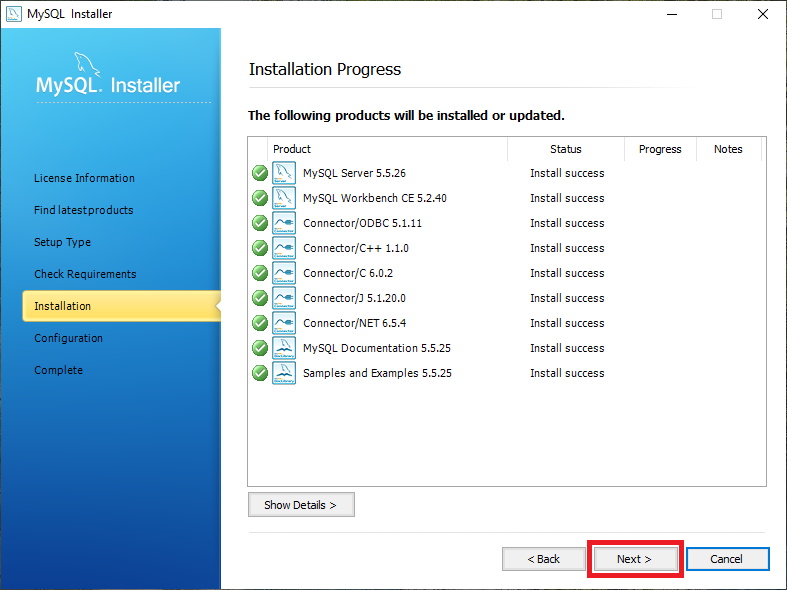Image resolution: width=787 pixels, height=590 pixels.
Task: Go to Configuration step
Action: point(68,338)
